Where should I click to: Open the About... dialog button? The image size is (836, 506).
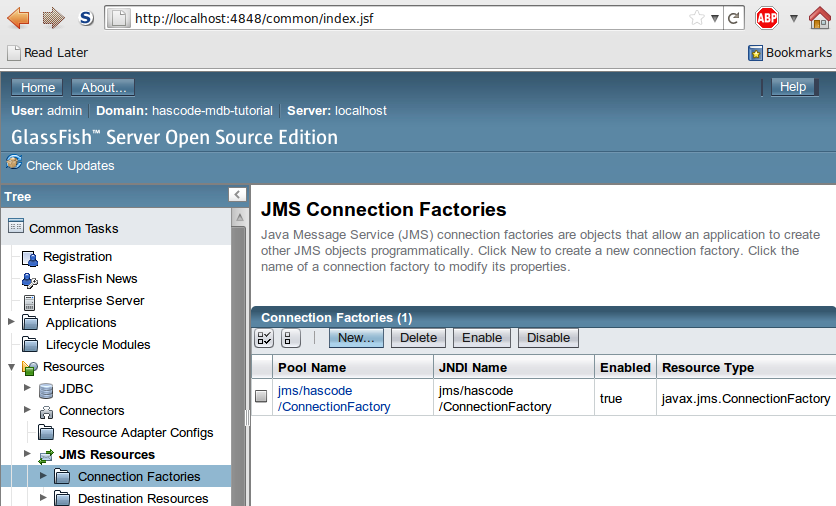pyautogui.click(x=103, y=87)
